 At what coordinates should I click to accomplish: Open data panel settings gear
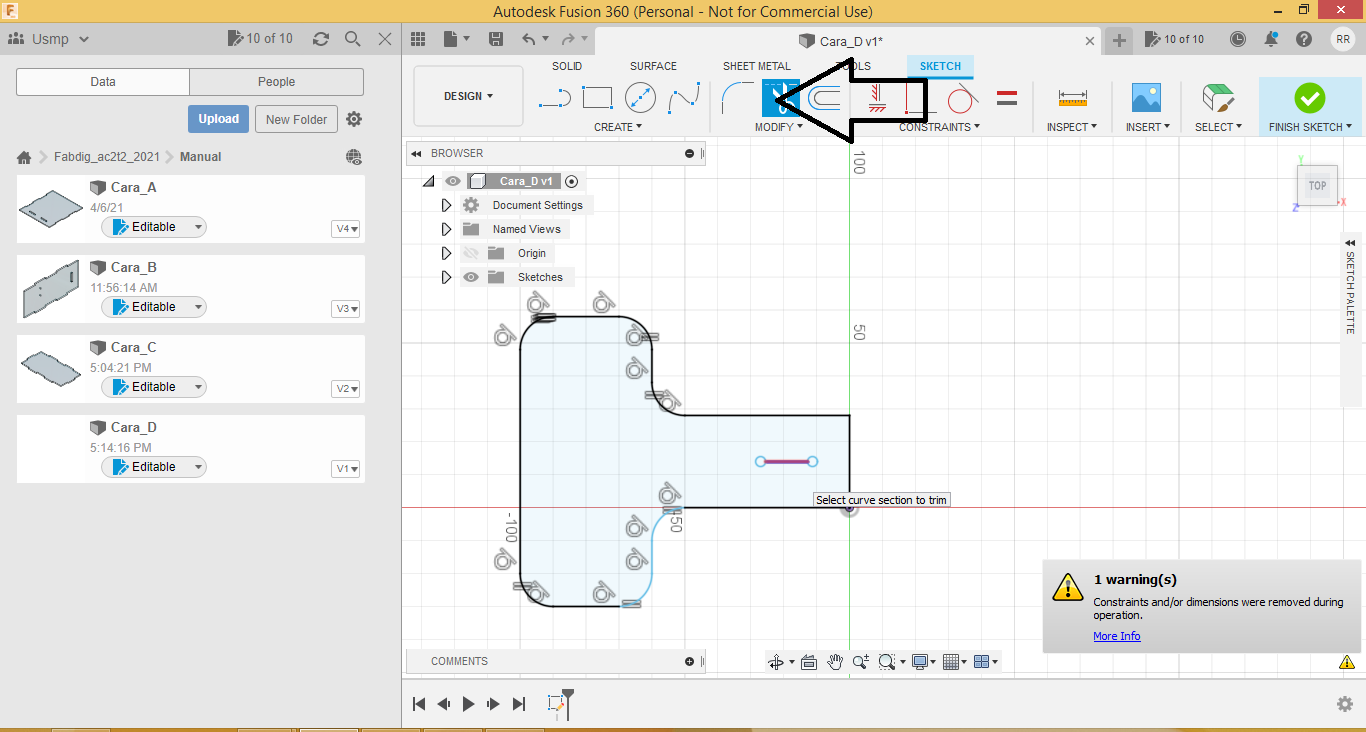354,119
